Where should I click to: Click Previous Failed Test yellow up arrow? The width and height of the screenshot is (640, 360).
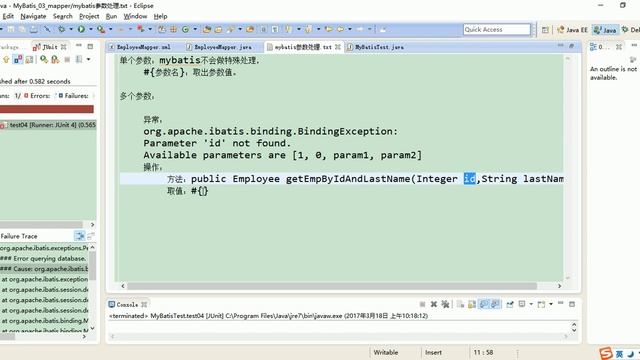coord(6,60)
